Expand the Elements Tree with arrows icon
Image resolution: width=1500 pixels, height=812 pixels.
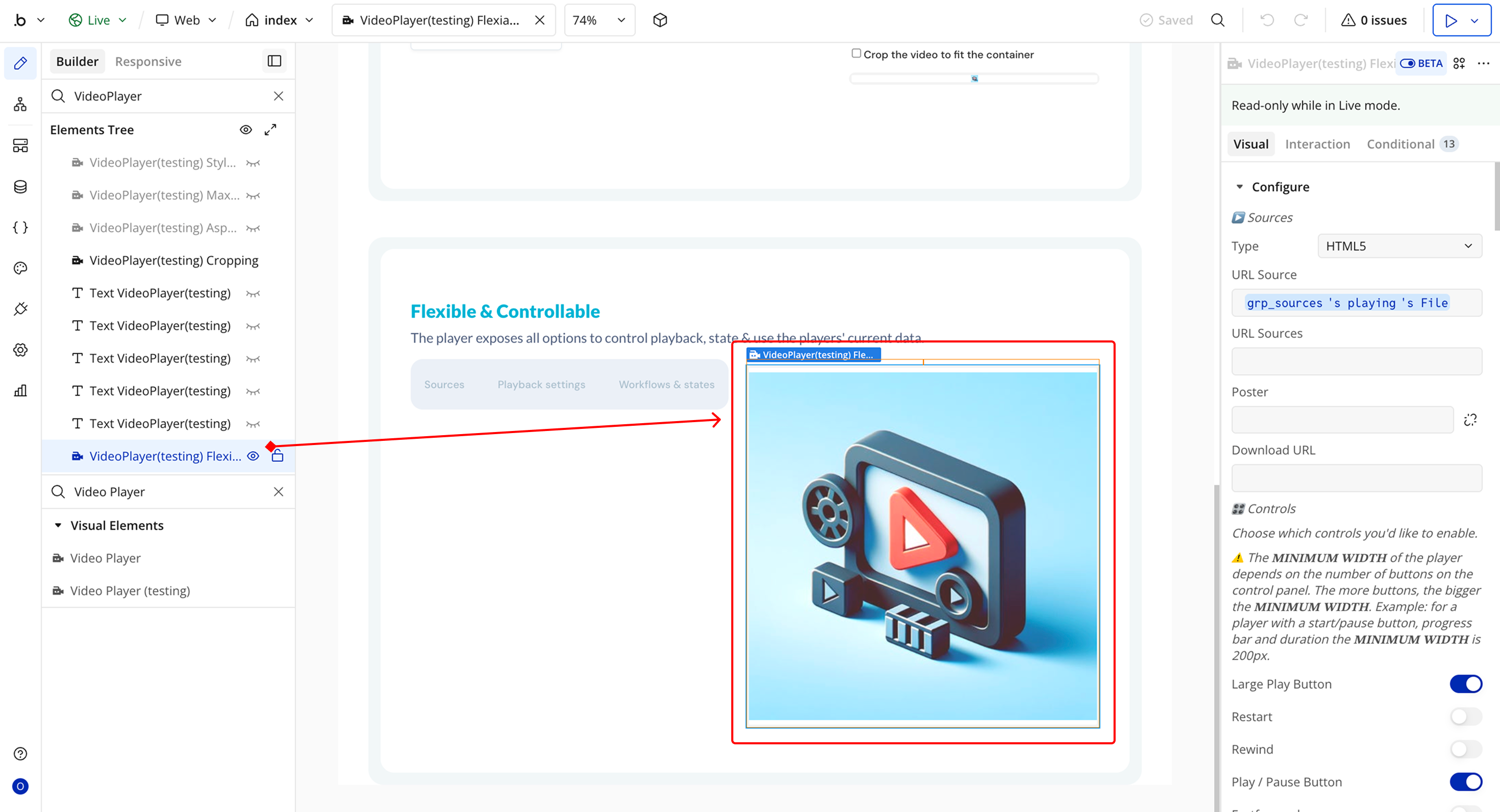point(270,130)
